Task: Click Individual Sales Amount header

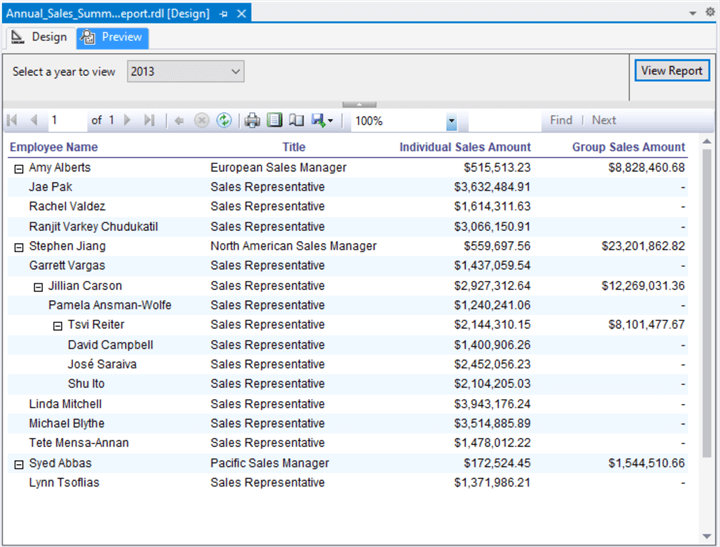Action: click(x=465, y=147)
